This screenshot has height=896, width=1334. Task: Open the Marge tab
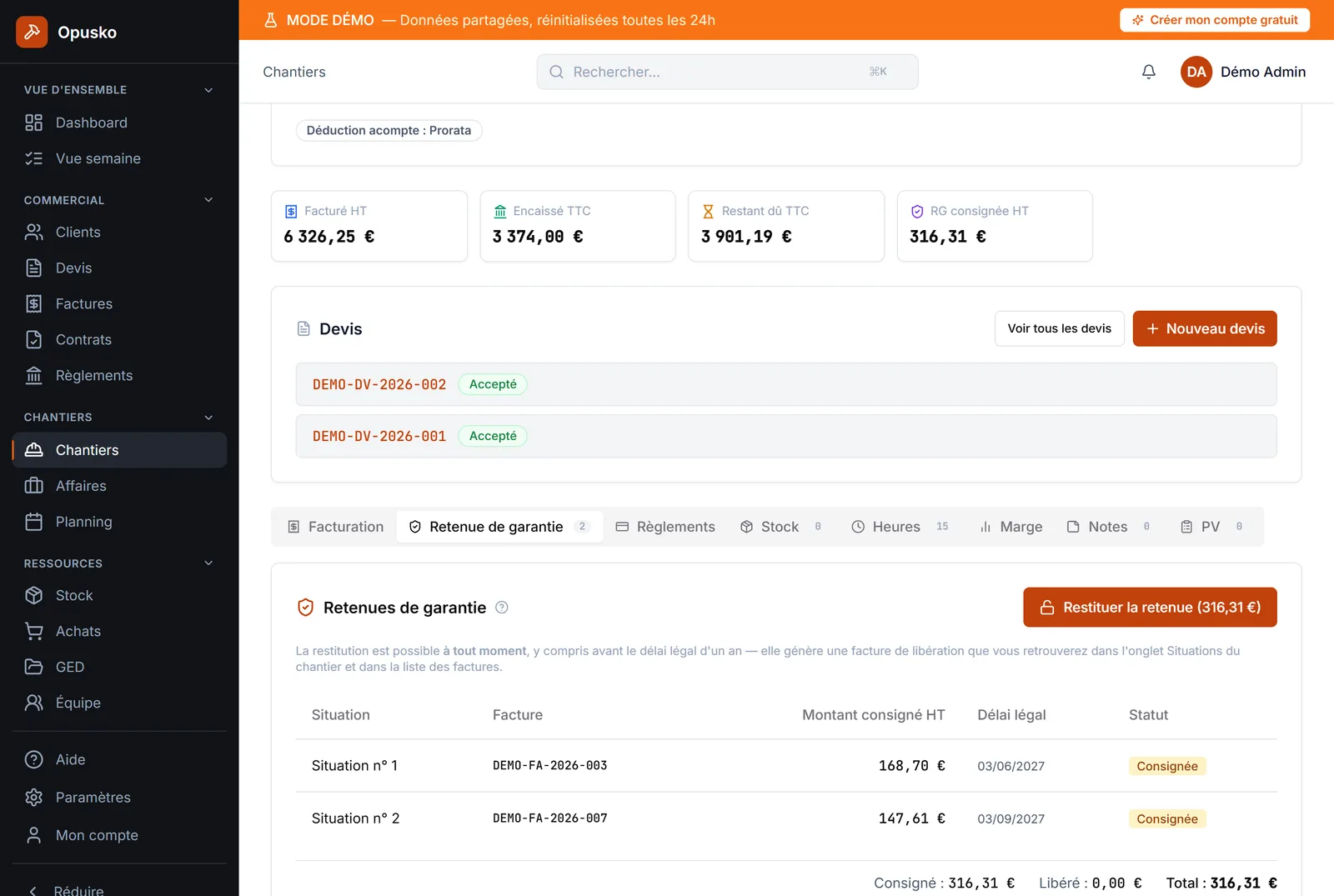coord(1011,527)
